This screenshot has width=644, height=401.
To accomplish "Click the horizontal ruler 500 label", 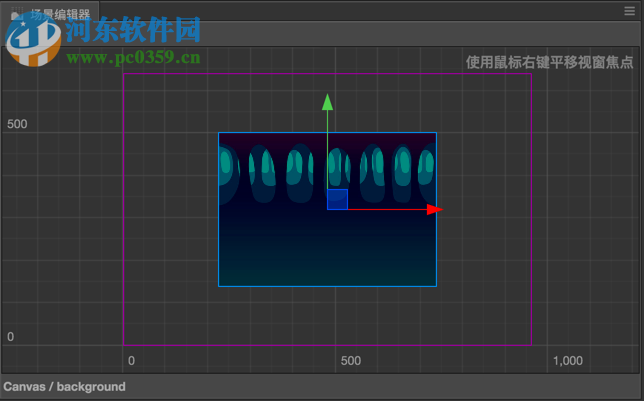I will (x=351, y=361).
